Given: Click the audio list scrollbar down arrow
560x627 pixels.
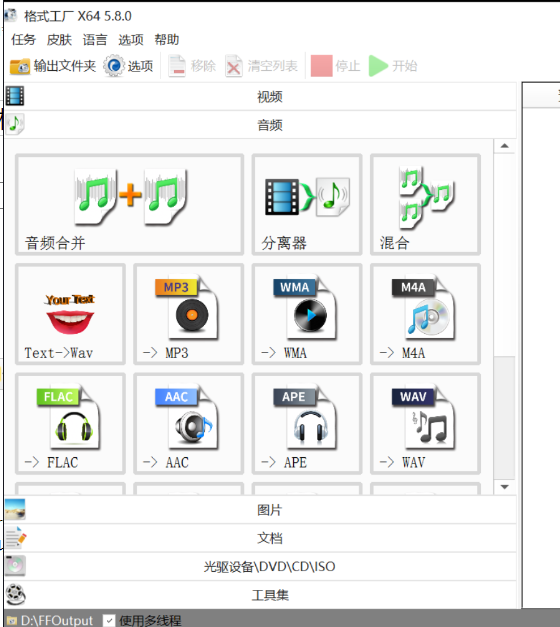Looking at the screenshot, I should [x=504, y=487].
